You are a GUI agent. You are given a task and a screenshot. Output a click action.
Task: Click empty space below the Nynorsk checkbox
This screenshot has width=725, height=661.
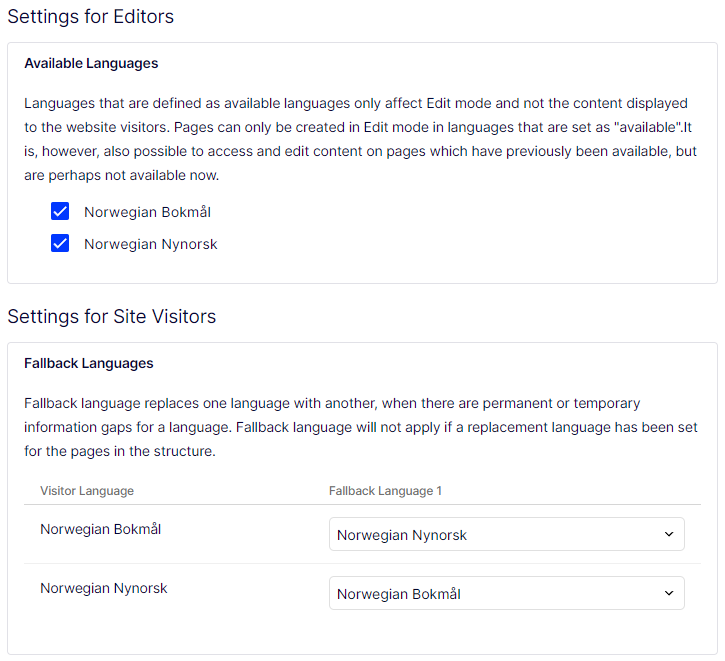pyautogui.click(x=360, y=270)
